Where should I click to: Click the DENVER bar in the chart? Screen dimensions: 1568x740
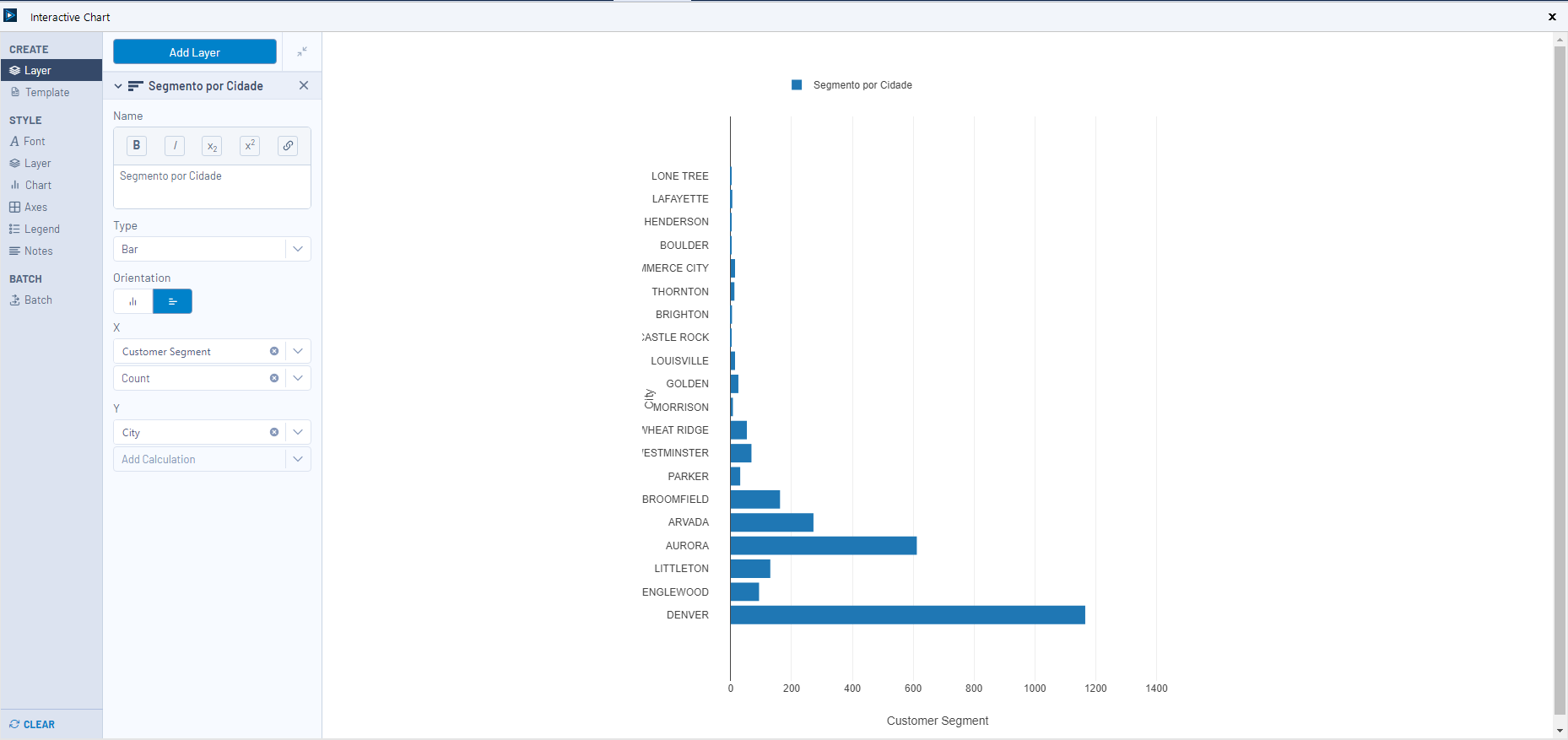click(907, 615)
